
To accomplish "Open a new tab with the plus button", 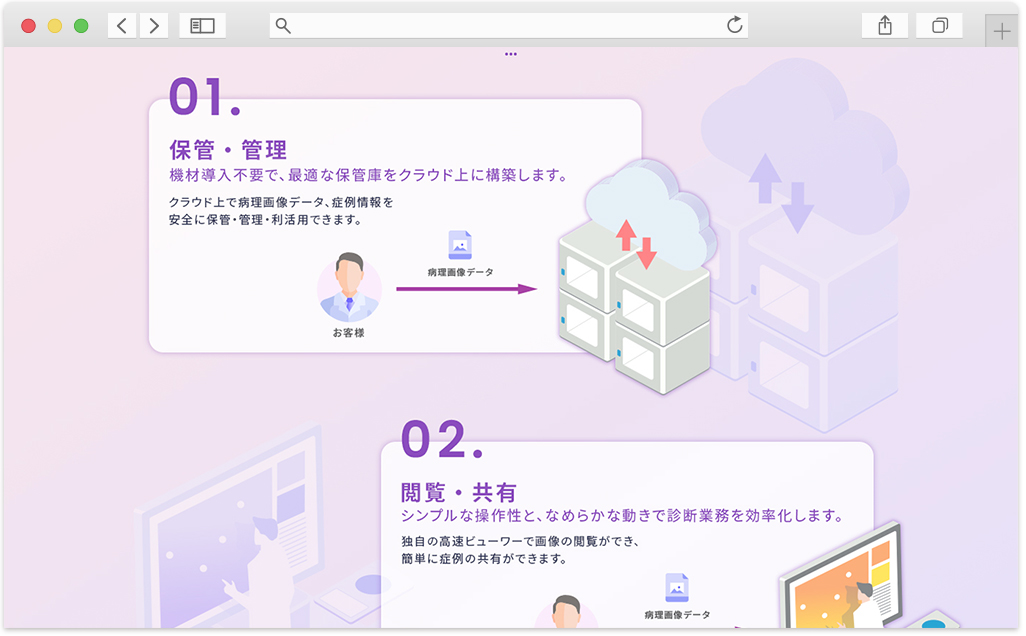I will coord(1001,29).
